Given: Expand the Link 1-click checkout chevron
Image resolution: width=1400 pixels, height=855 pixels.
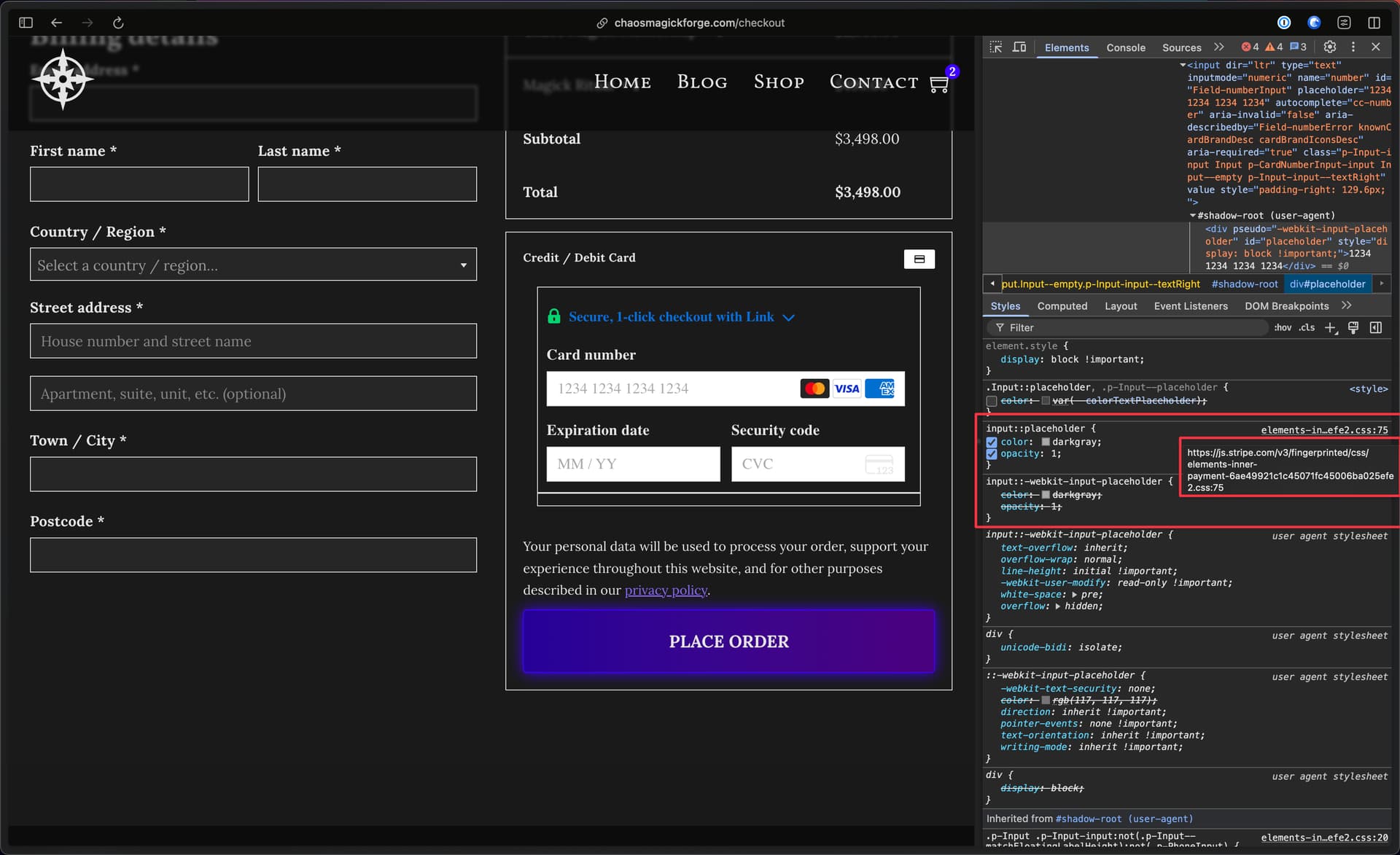Looking at the screenshot, I should coord(788,318).
